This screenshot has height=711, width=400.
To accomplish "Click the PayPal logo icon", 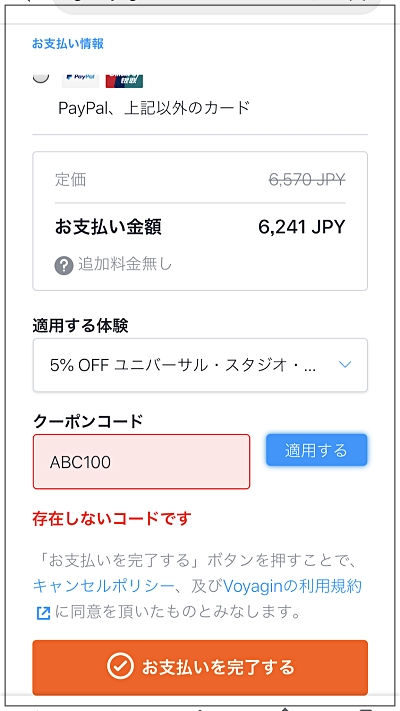I will click(80, 80).
